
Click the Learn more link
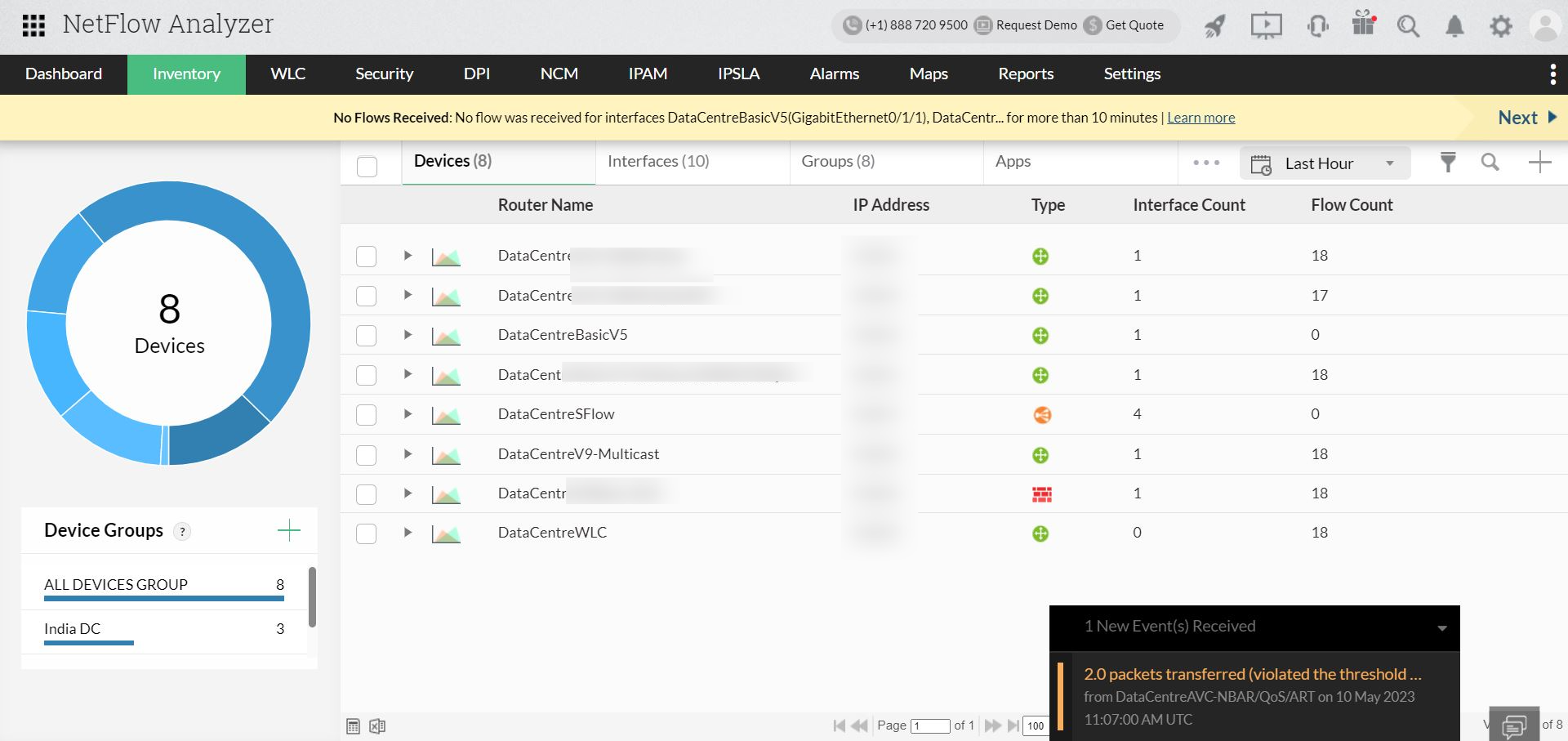pyautogui.click(x=1200, y=118)
